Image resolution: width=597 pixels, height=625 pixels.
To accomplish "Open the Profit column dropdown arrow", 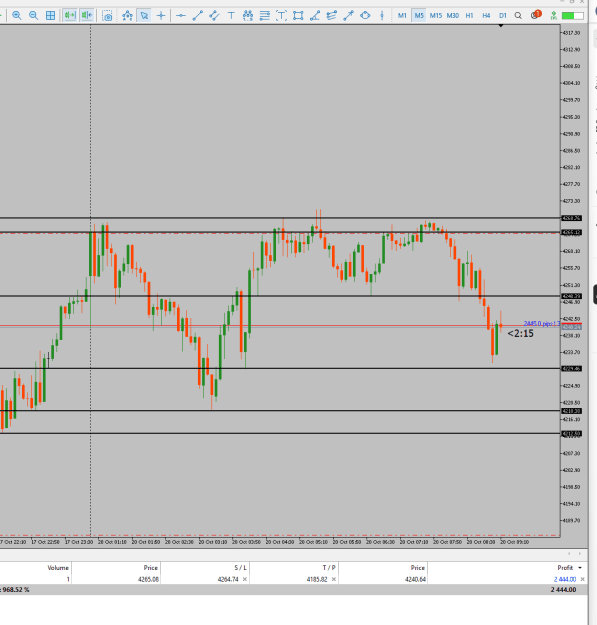I will point(580,568).
